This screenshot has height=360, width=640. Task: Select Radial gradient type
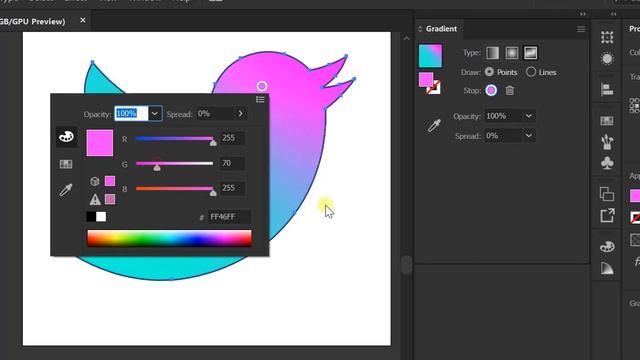coord(511,53)
